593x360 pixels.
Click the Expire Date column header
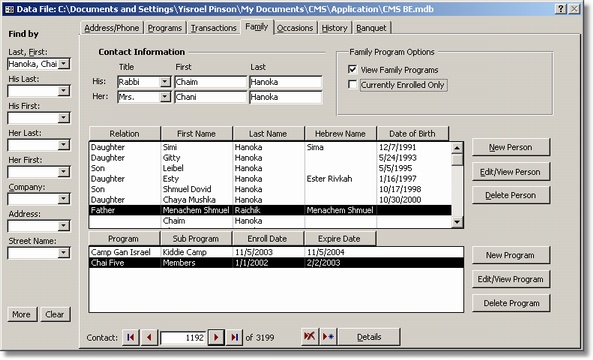(339, 239)
